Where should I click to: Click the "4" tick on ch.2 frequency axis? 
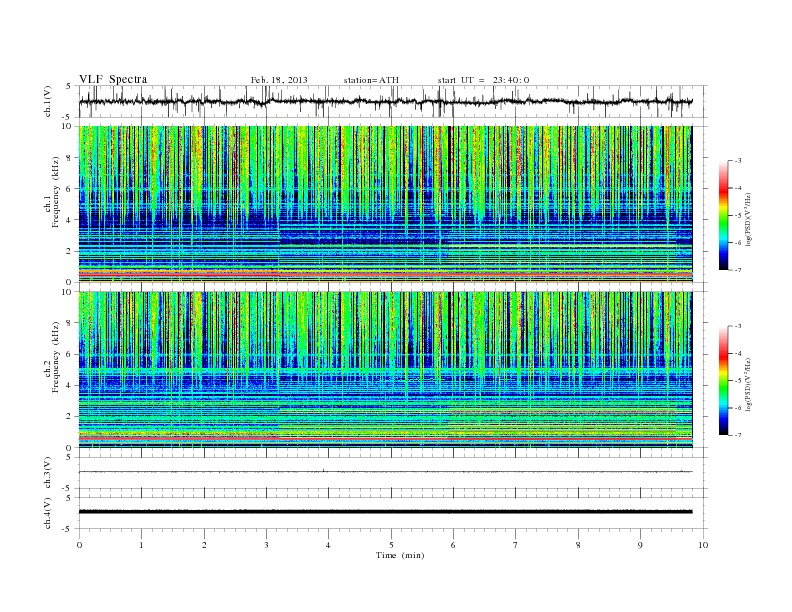pyautogui.click(x=69, y=385)
